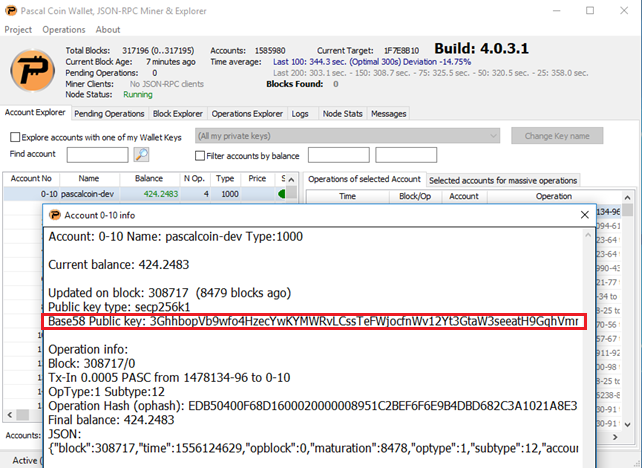Open the All my private keys dropdown
643x469 pixels.
[347, 136]
